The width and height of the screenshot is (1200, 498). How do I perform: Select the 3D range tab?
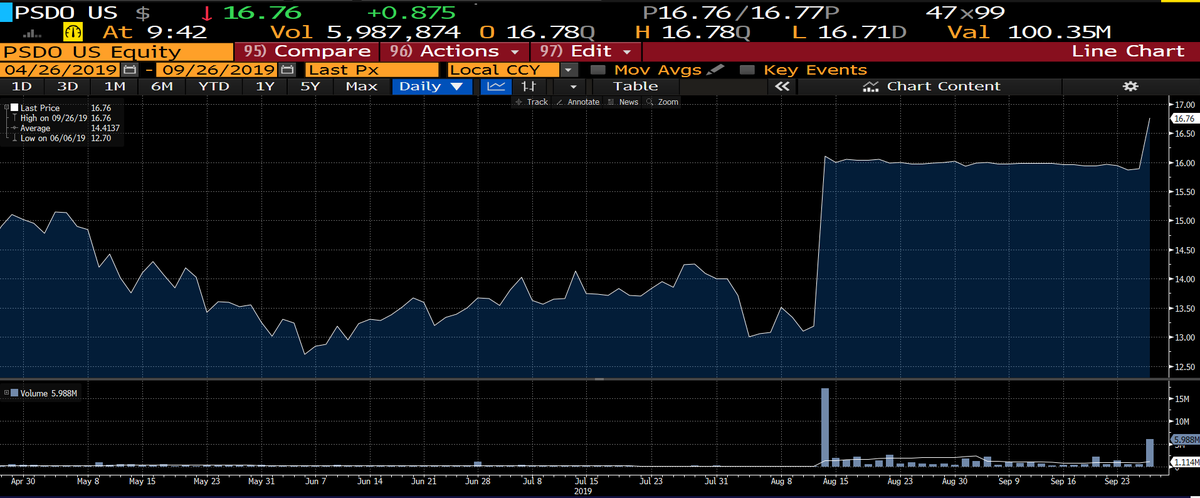68,87
